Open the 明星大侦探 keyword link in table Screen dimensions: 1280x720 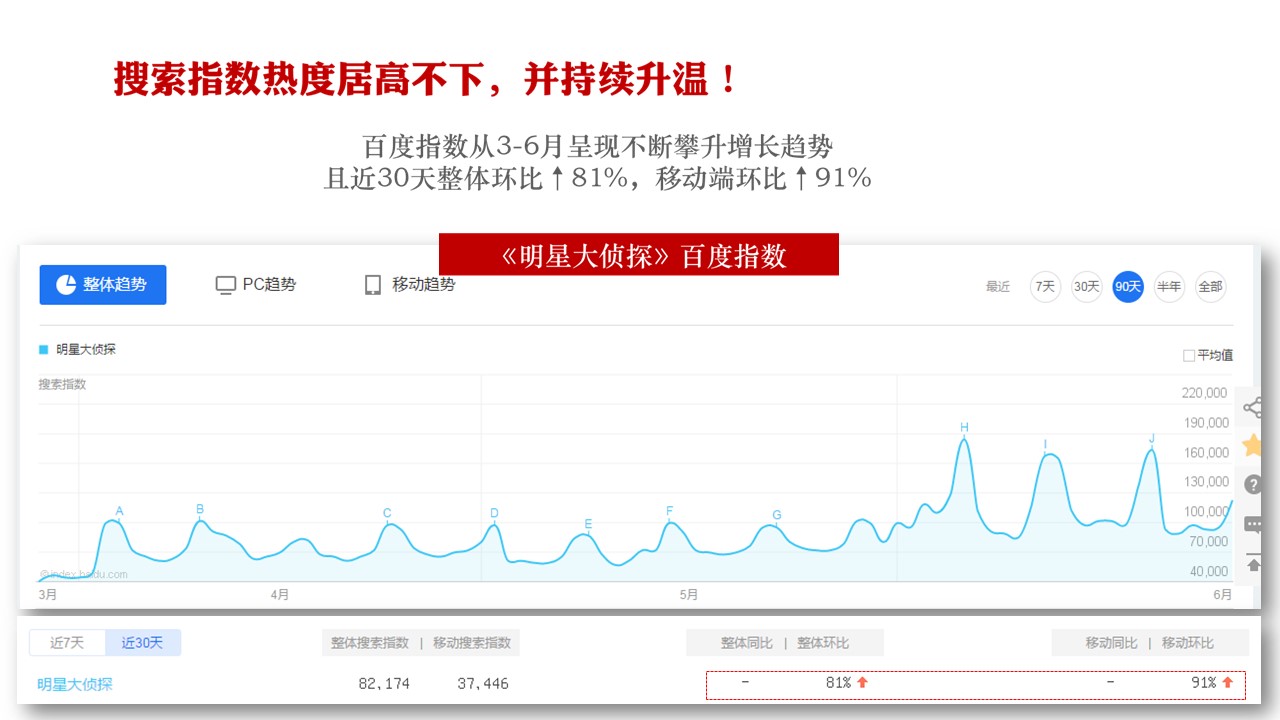[x=75, y=685]
